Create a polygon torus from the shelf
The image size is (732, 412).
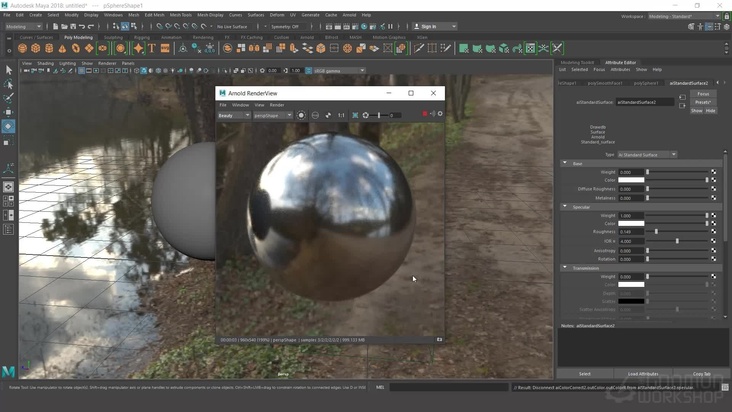click(x=76, y=48)
